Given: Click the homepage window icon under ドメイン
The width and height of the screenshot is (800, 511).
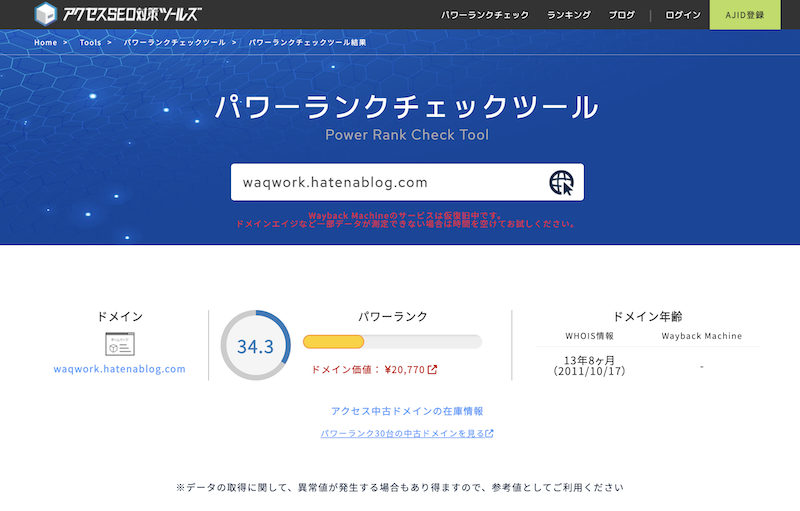Looking at the screenshot, I should click(120, 344).
